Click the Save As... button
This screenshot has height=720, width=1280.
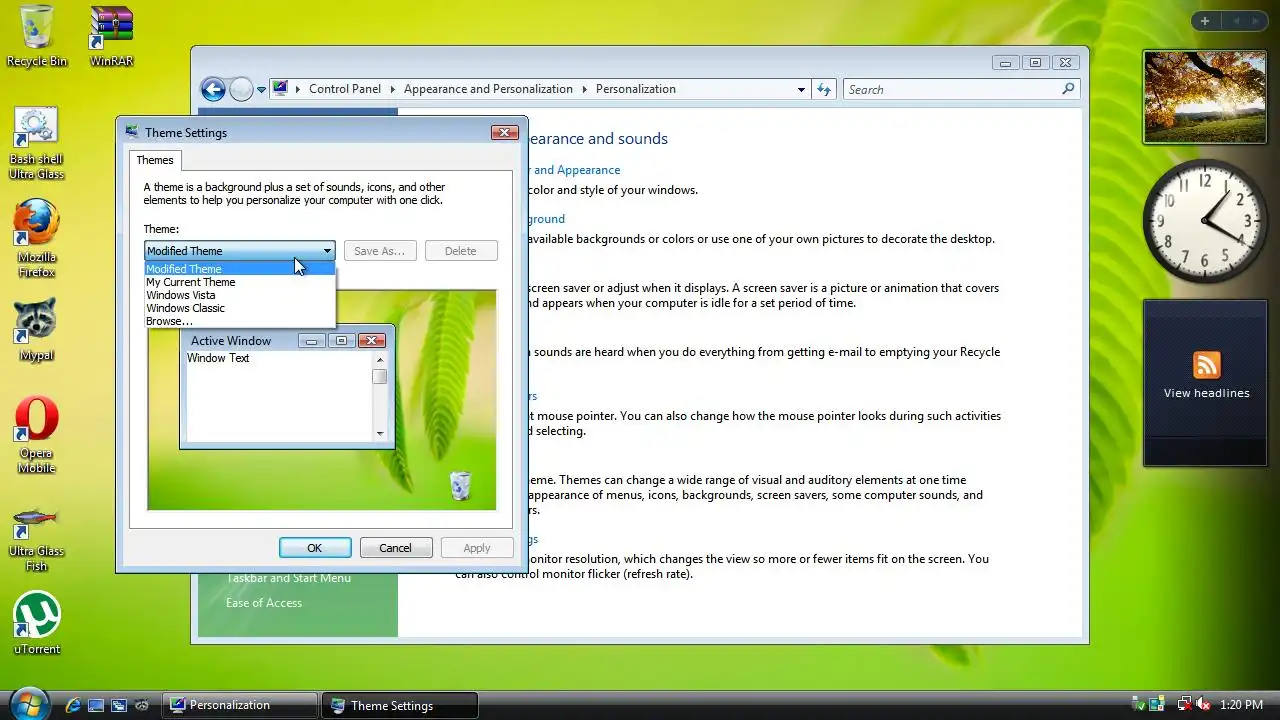(x=380, y=251)
